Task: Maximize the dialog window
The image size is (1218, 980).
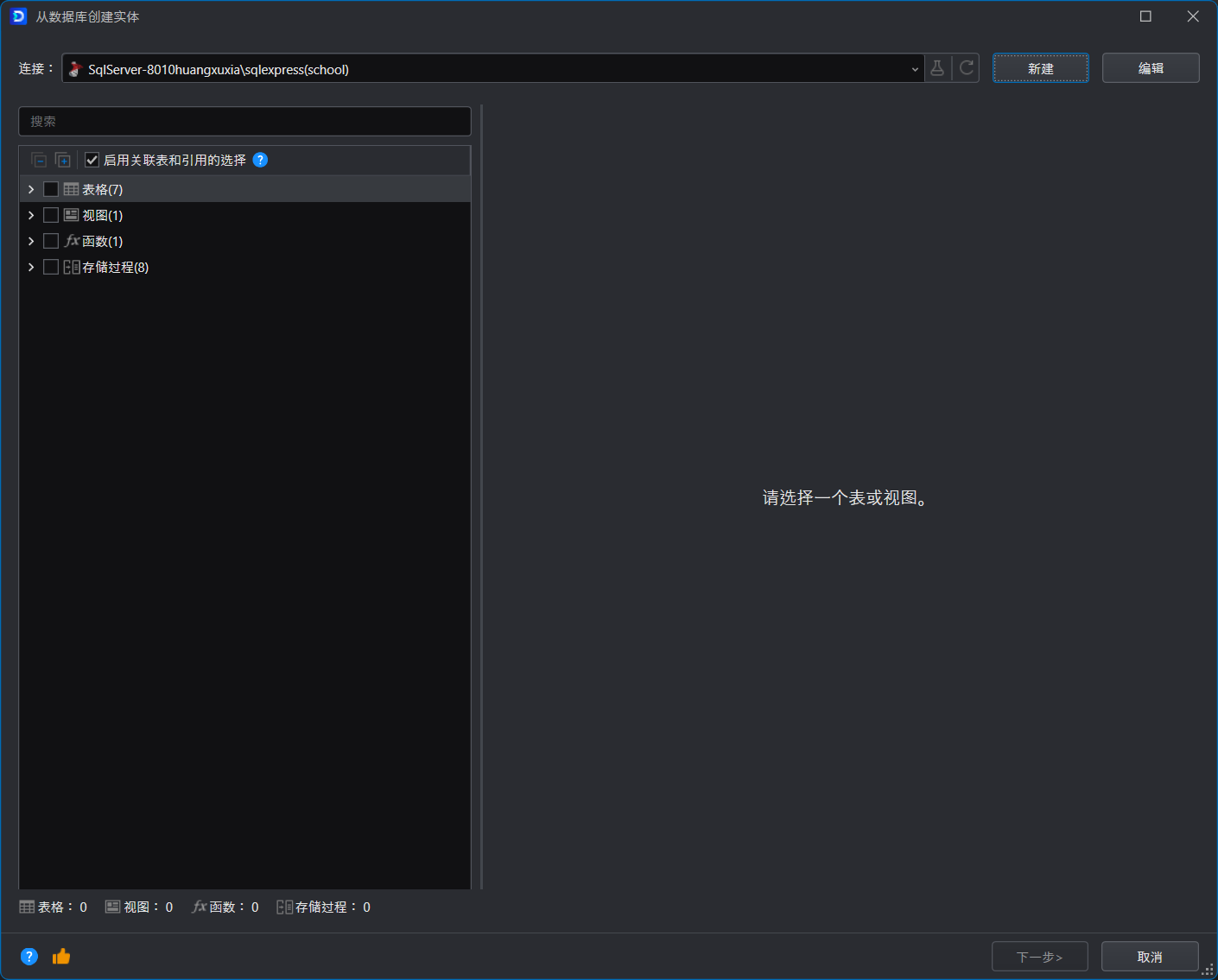Action: [x=1145, y=16]
